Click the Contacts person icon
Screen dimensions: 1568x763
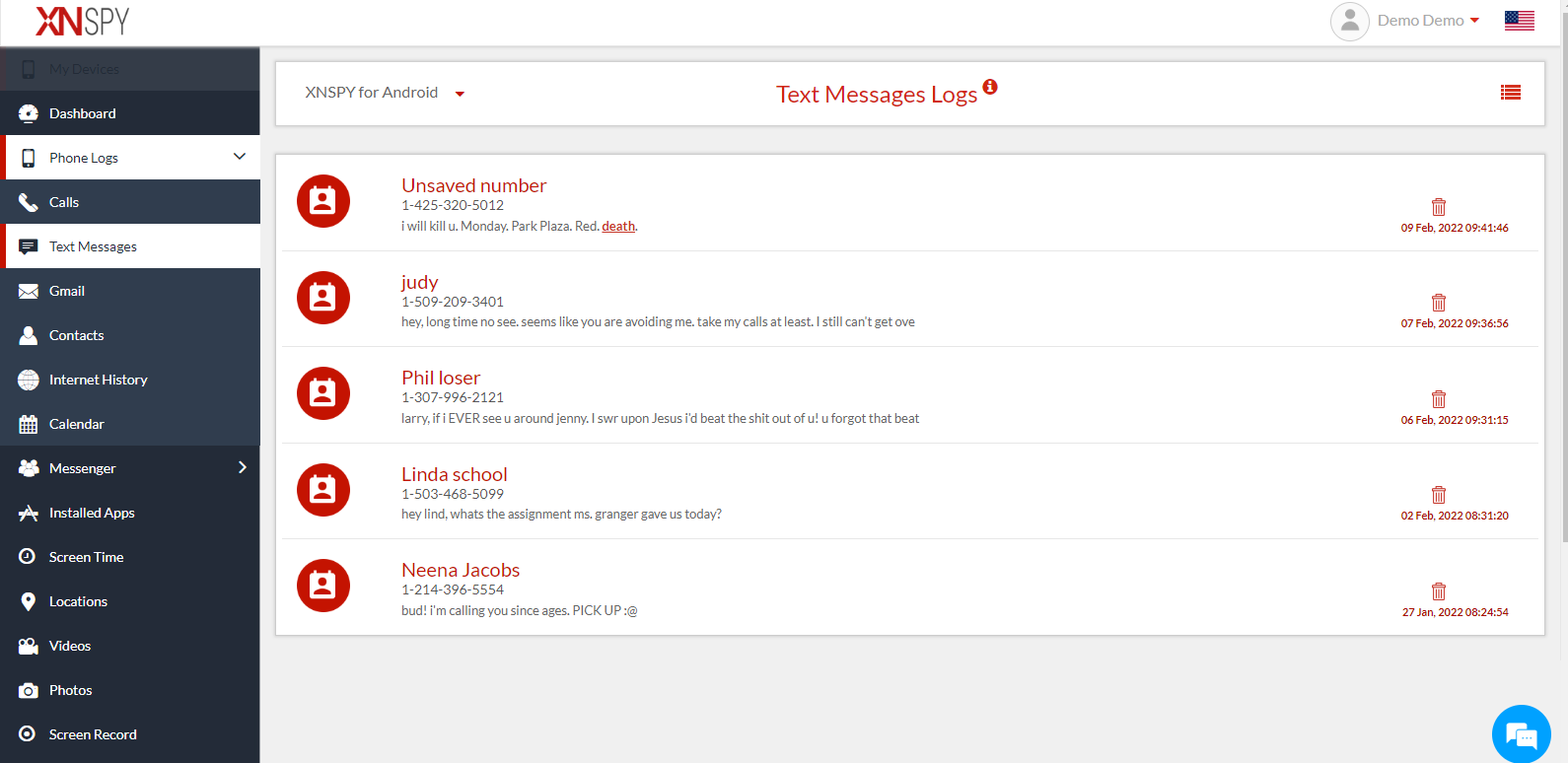[x=29, y=335]
